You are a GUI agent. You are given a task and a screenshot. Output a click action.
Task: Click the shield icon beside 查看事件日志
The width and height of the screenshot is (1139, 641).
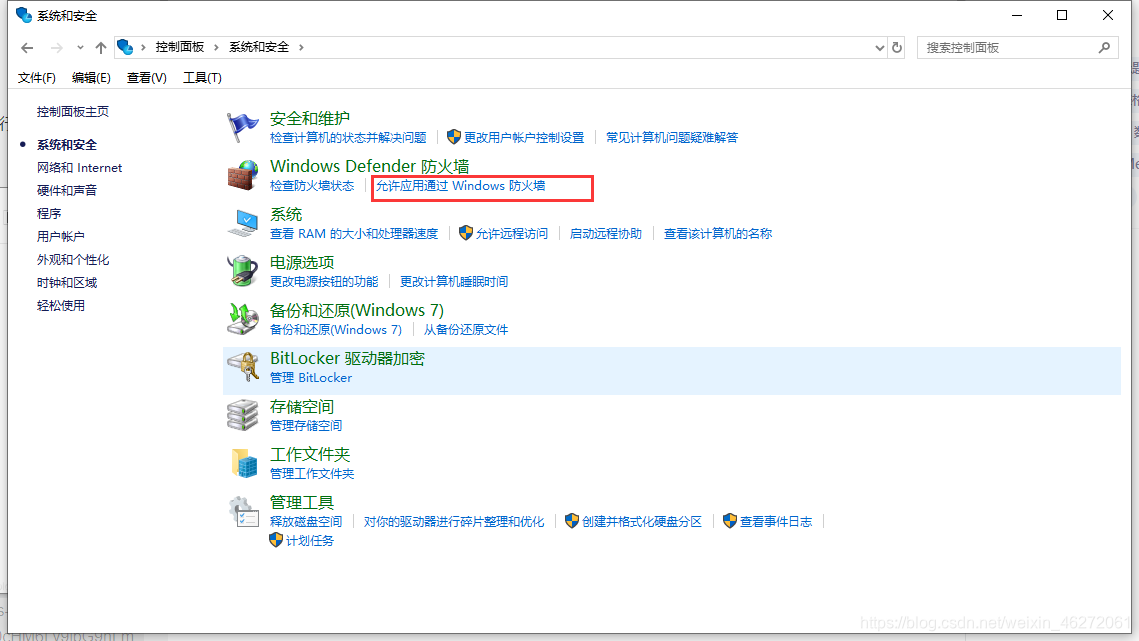click(x=730, y=520)
